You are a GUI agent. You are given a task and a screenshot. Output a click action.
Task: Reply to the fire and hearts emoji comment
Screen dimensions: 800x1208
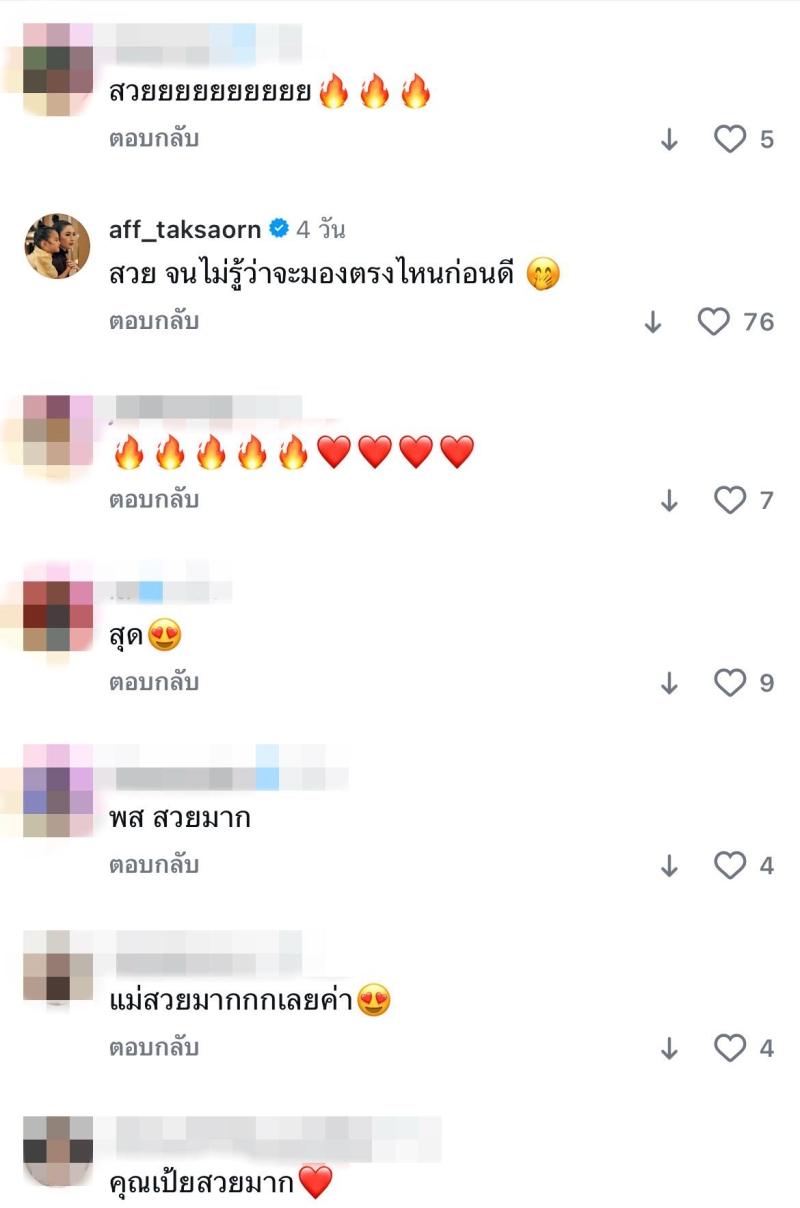(x=154, y=499)
